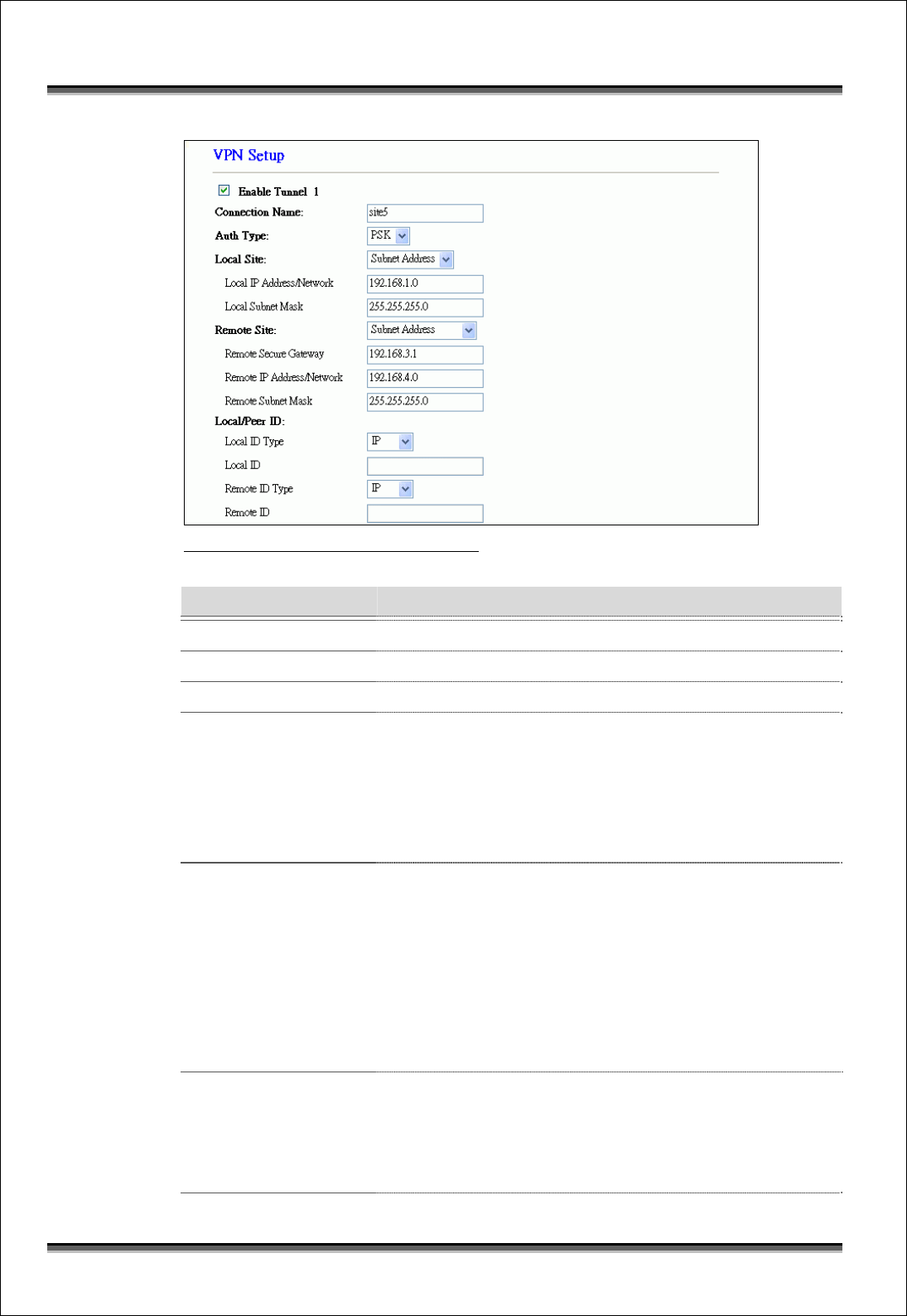Click the Remote Site label
Viewport: 907px width, 1316px height.
tap(245, 331)
